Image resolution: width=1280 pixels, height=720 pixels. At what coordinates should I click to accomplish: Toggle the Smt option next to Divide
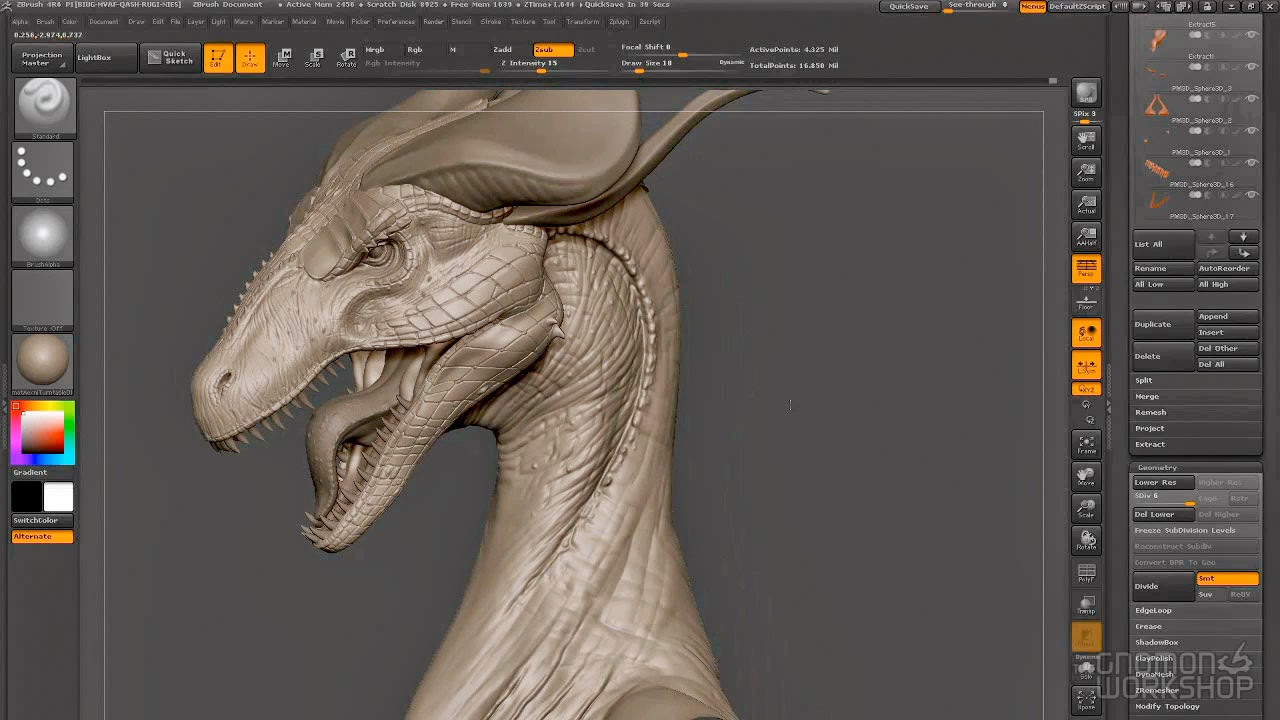[x=1228, y=578]
